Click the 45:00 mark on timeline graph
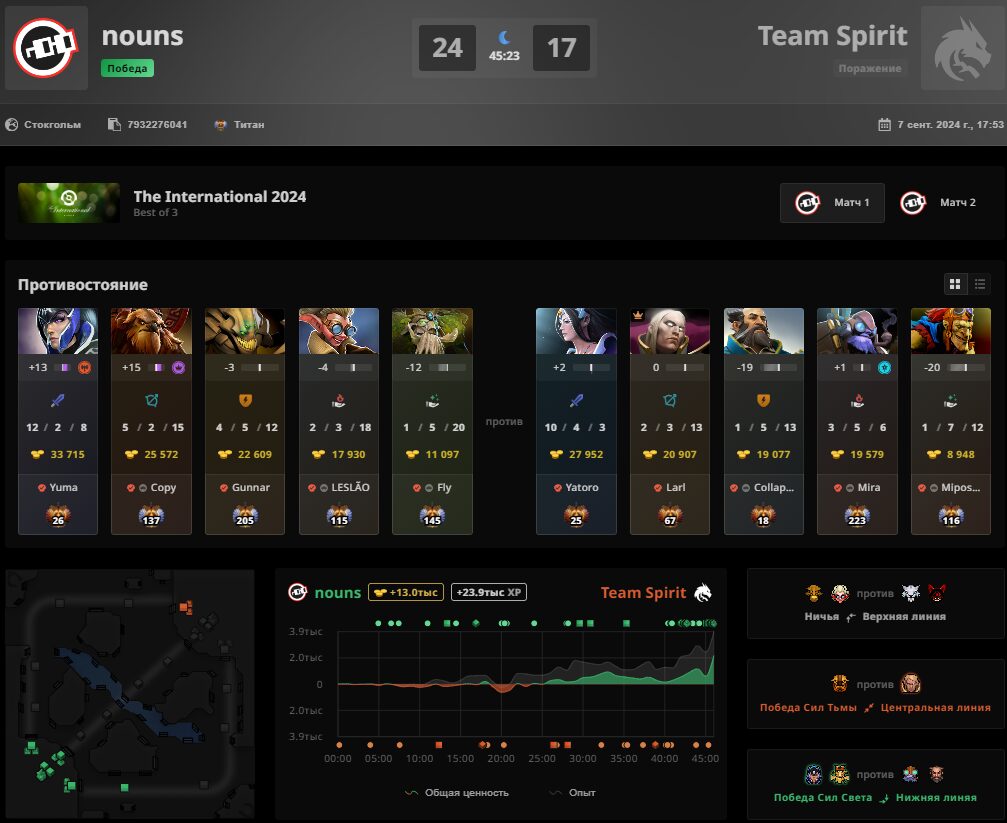Image resolution: width=1007 pixels, height=823 pixels. click(705, 759)
